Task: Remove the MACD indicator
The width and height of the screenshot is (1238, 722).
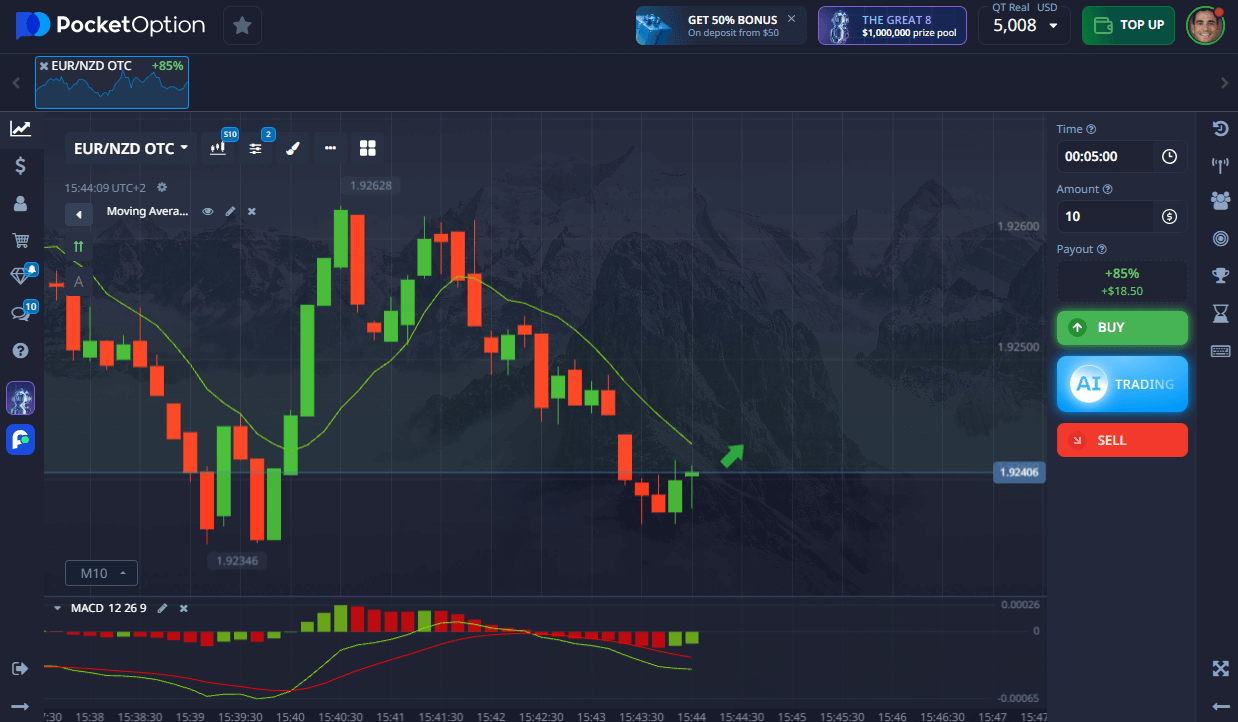Action: click(x=183, y=608)
